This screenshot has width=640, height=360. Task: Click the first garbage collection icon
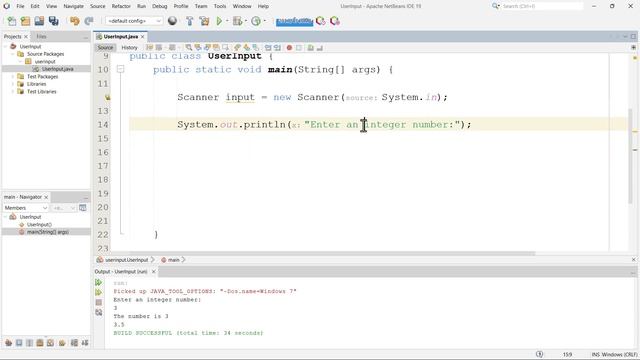tap(321, 21)
